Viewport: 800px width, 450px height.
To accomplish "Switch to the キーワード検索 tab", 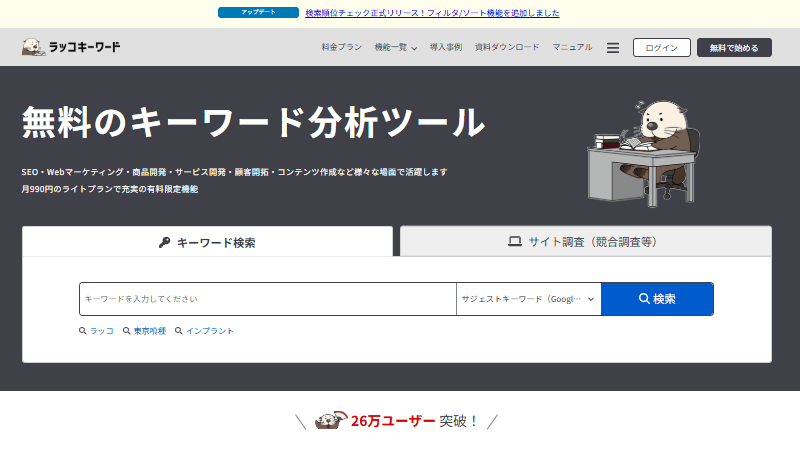I will point(208,241).
